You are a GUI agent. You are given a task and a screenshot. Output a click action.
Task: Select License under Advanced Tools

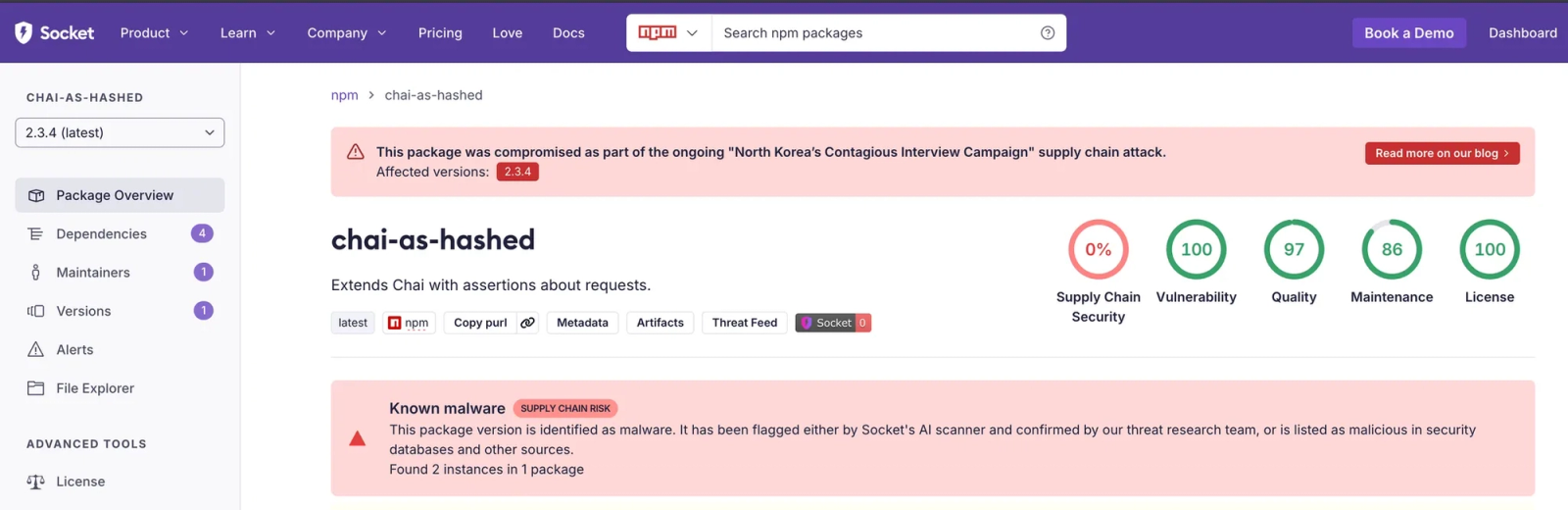tap(120, 482)
